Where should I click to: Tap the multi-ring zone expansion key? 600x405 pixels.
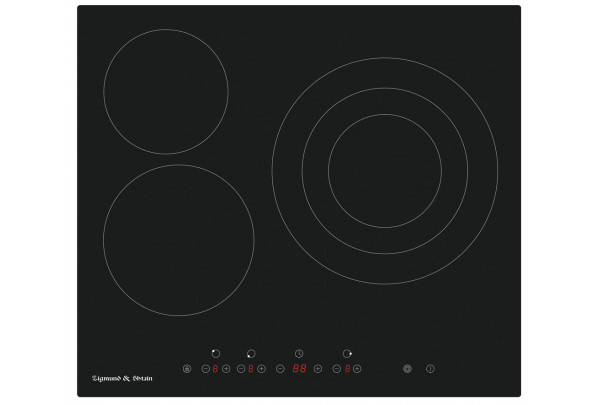(x=408, y=369)
